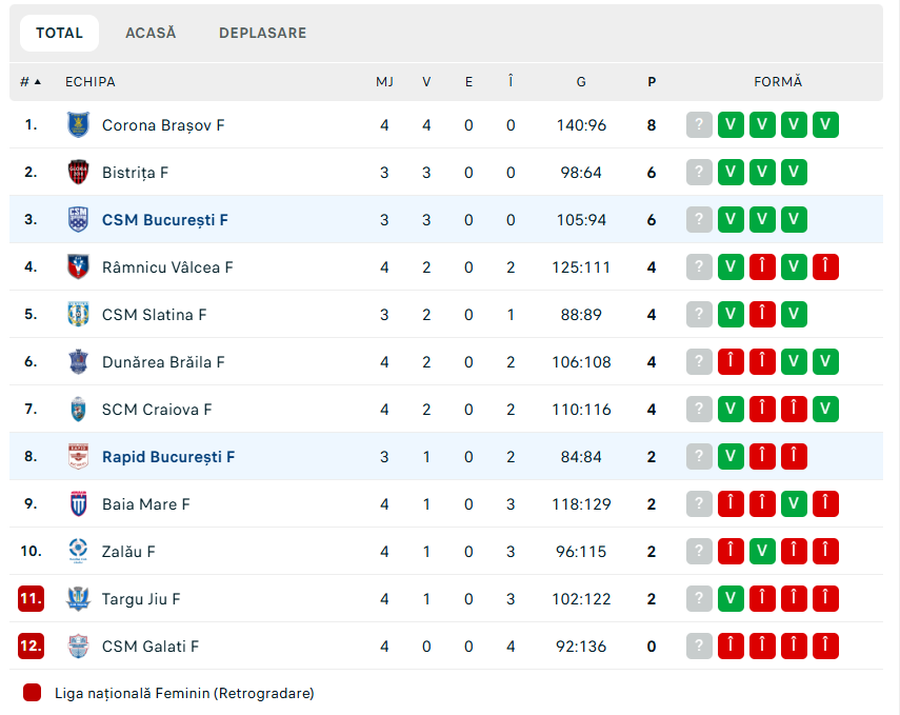Click the Bistrița F team logo
Viewport: 900px width, 715px height.
[x=78, y=172]
